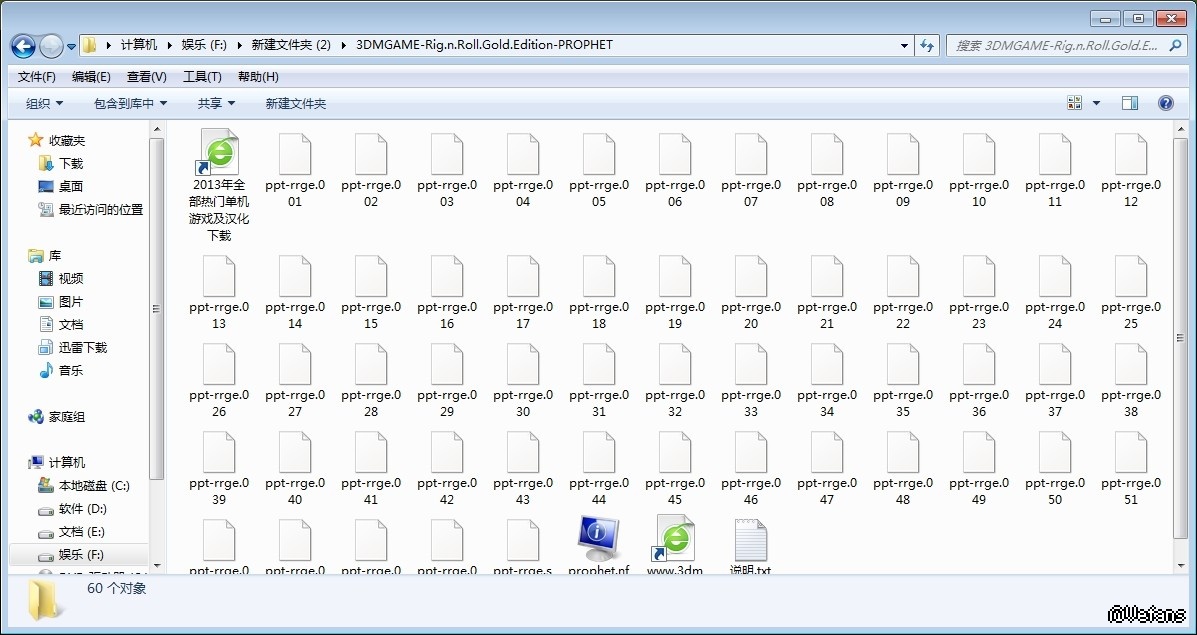Viewport: 1197px width, 635px height.
Task: Click the back navigation arrow
Action: pos(24,46)
